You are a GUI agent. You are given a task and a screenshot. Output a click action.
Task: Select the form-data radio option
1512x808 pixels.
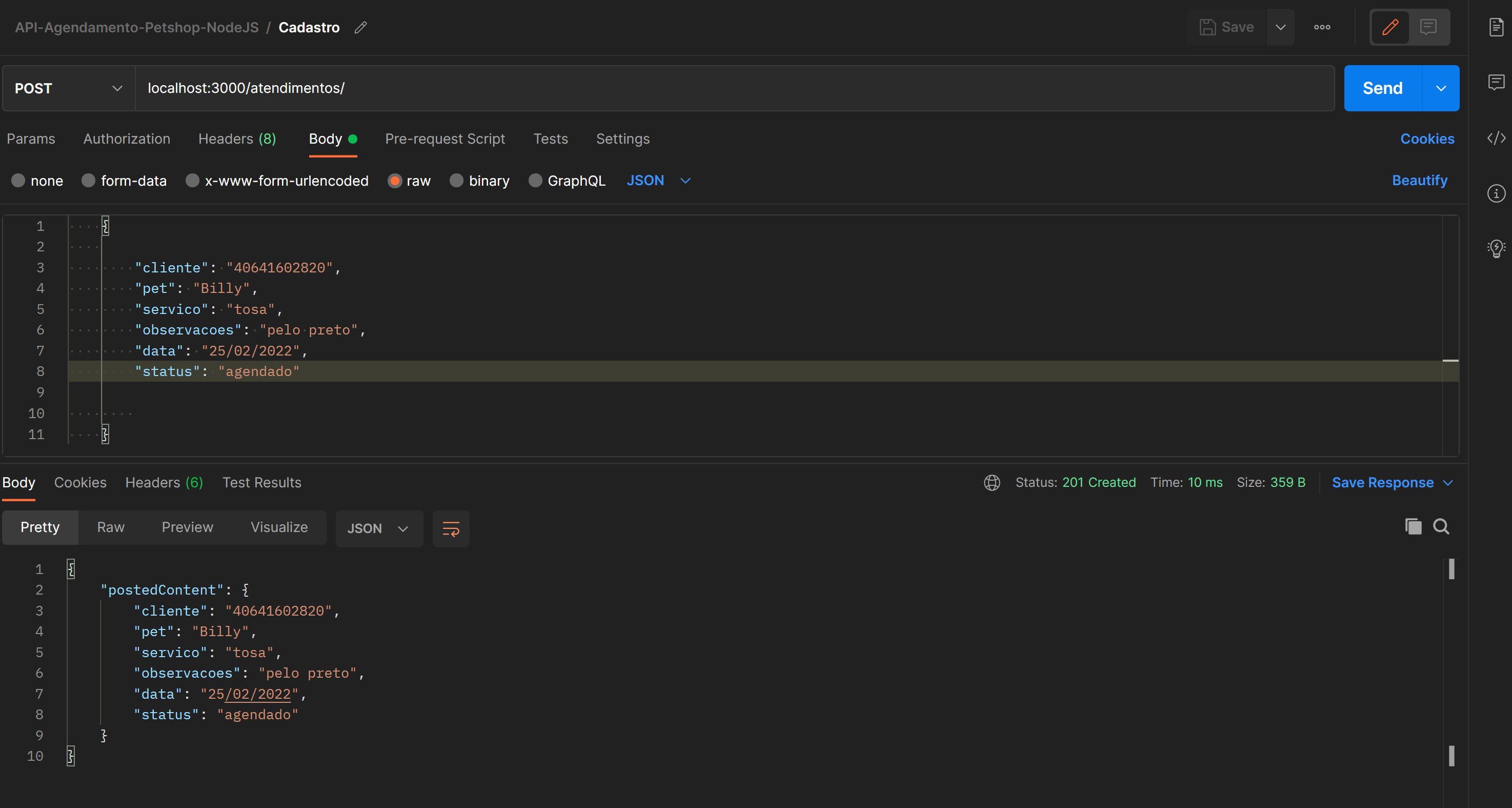88,180
